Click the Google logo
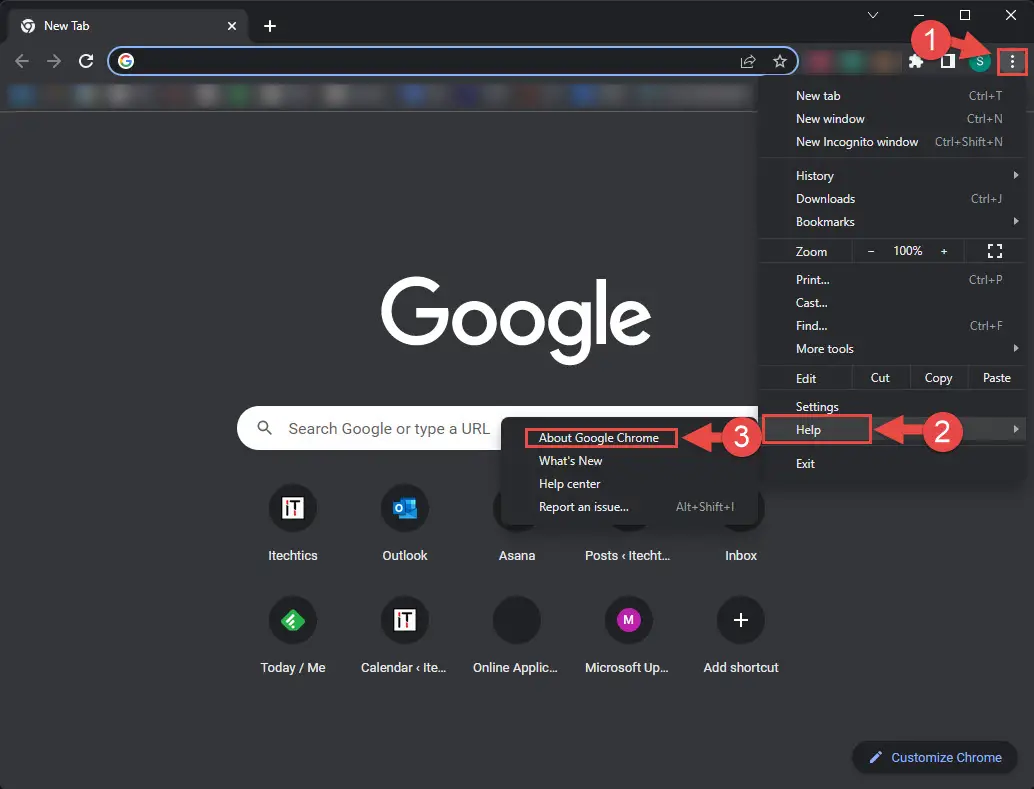This screenshot has width=1034, height=789. (516, 320)
